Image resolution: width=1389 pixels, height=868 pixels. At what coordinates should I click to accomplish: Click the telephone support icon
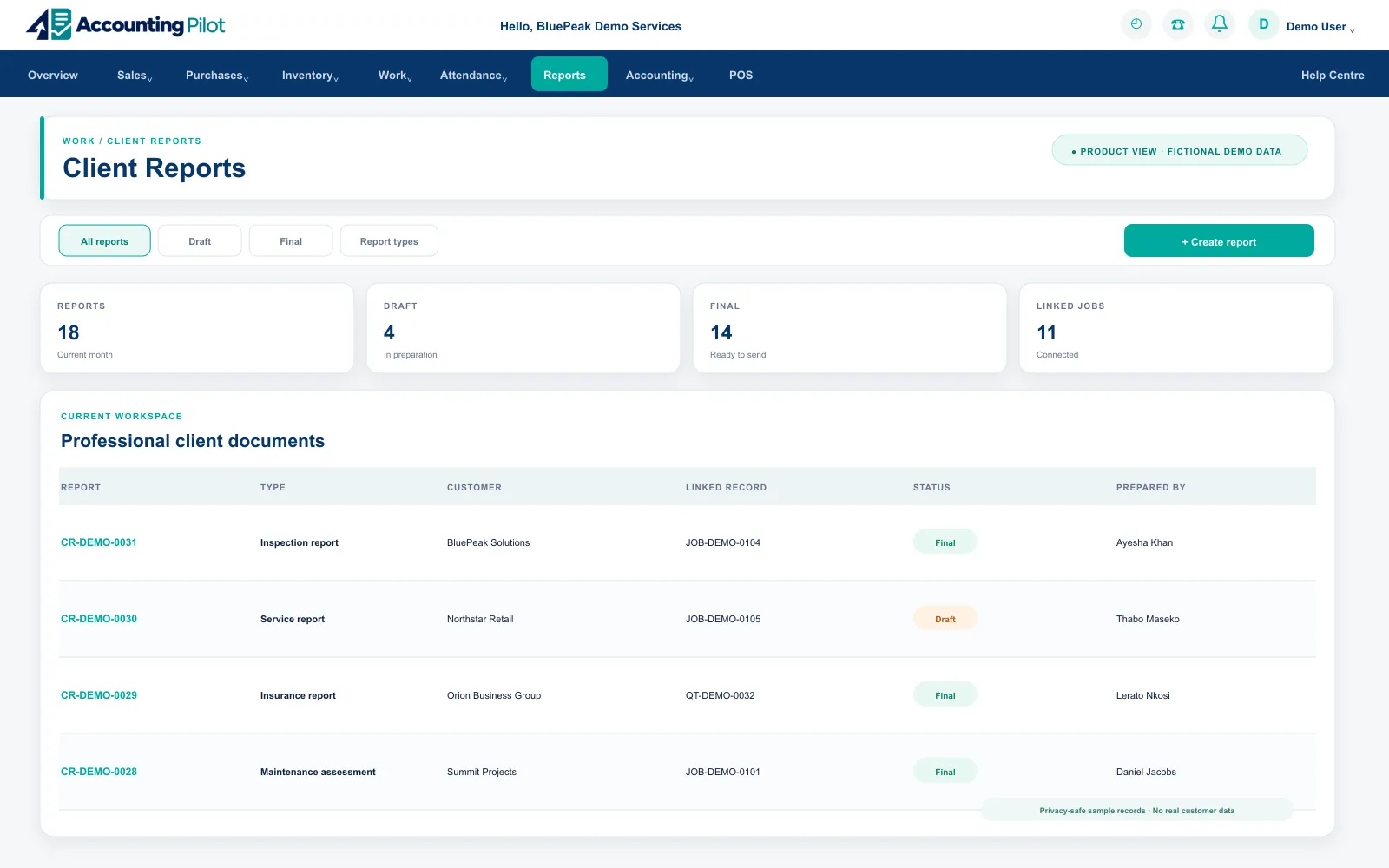pos(1177,24)
